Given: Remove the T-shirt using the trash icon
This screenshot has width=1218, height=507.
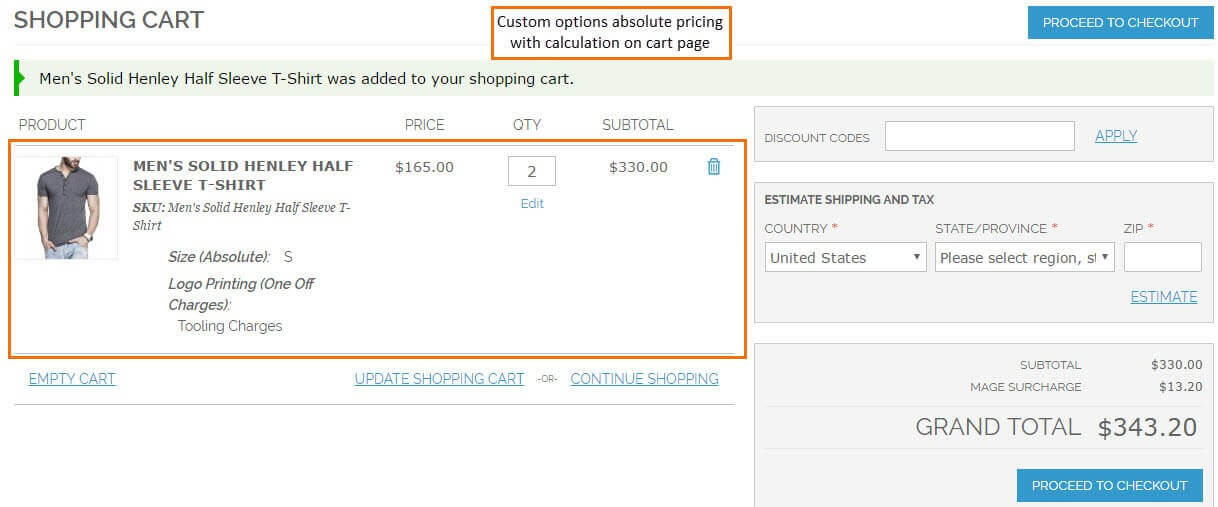Looking at the screenshot, I should click(713, 167).
